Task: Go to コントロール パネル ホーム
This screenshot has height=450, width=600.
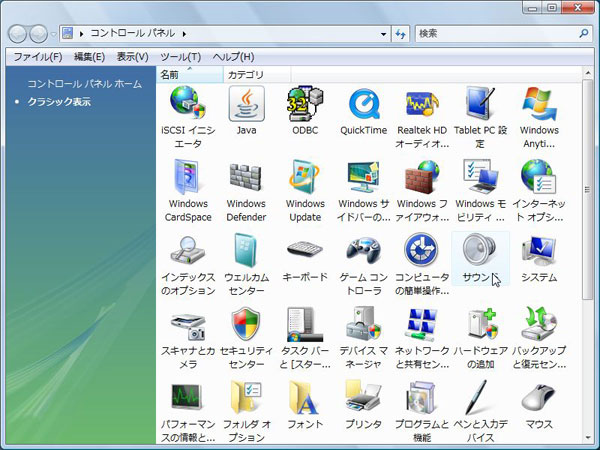Action: (x=85, y=84)
